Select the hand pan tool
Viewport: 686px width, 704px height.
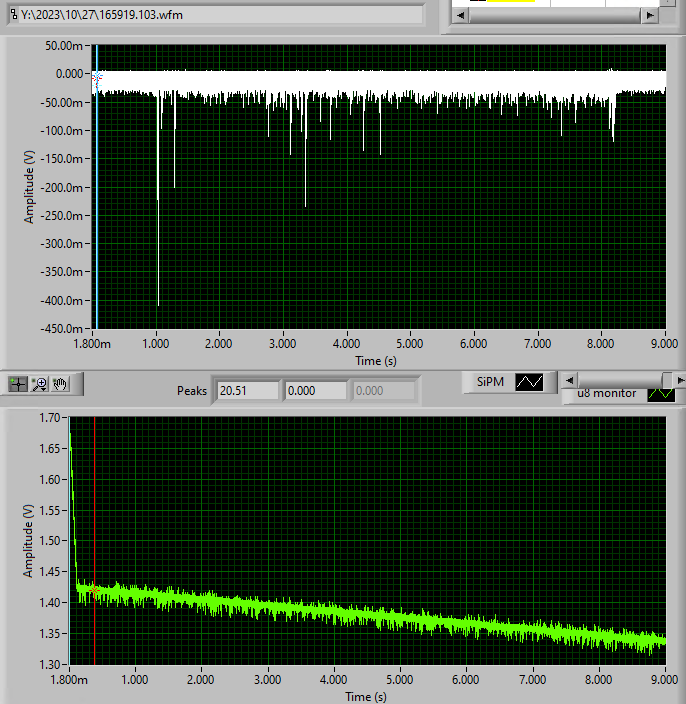(60, 384)
